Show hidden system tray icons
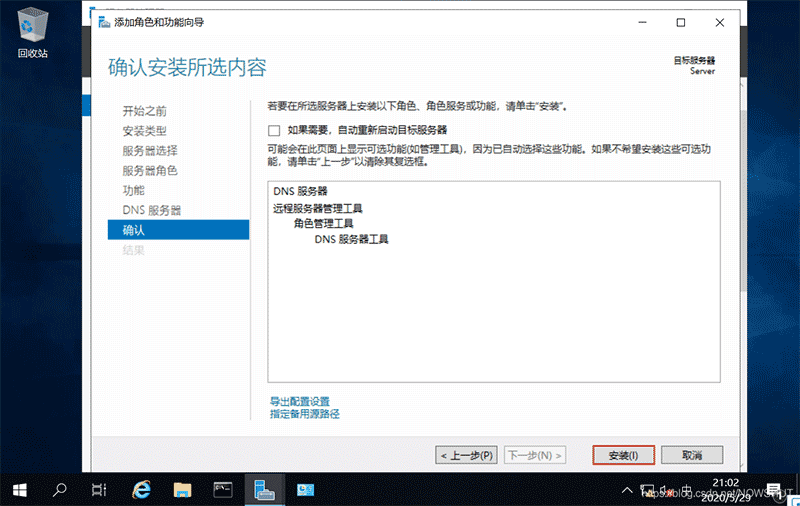Viewport: 800px width, 506px height. 627,490
